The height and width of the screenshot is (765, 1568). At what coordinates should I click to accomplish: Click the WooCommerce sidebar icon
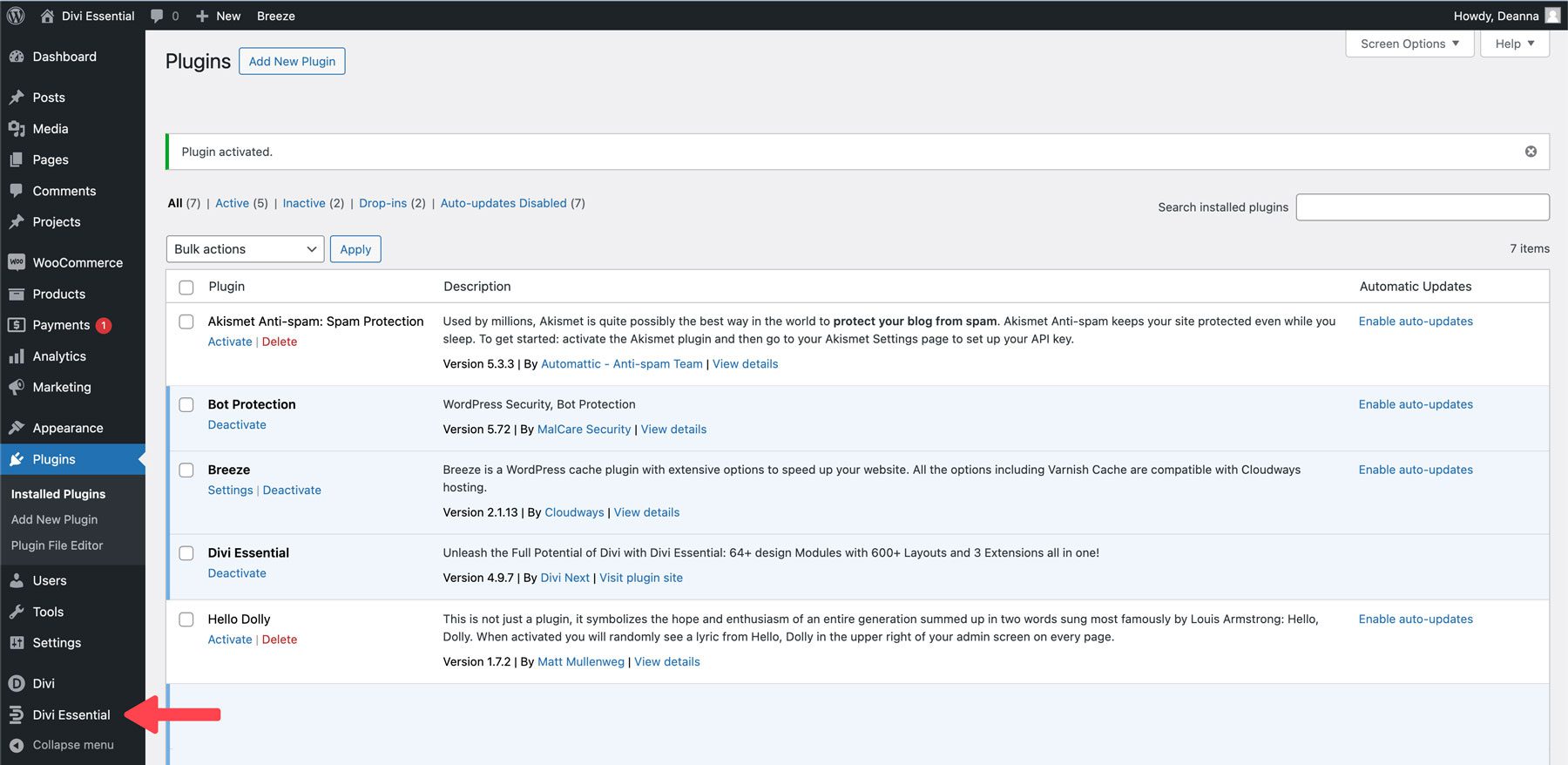[17, 262]
